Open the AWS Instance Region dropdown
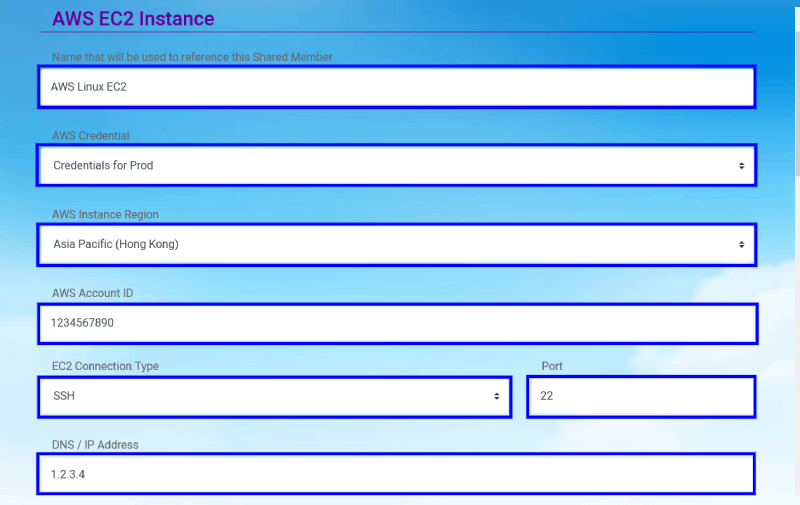800x505 pixels. click(x=396, y=244)
